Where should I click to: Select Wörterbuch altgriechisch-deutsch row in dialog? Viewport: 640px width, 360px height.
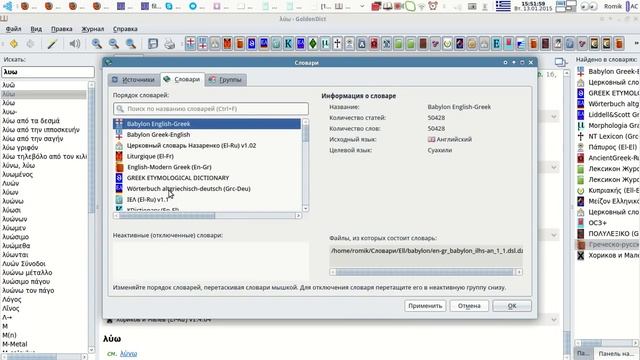(x=207, y=189)
